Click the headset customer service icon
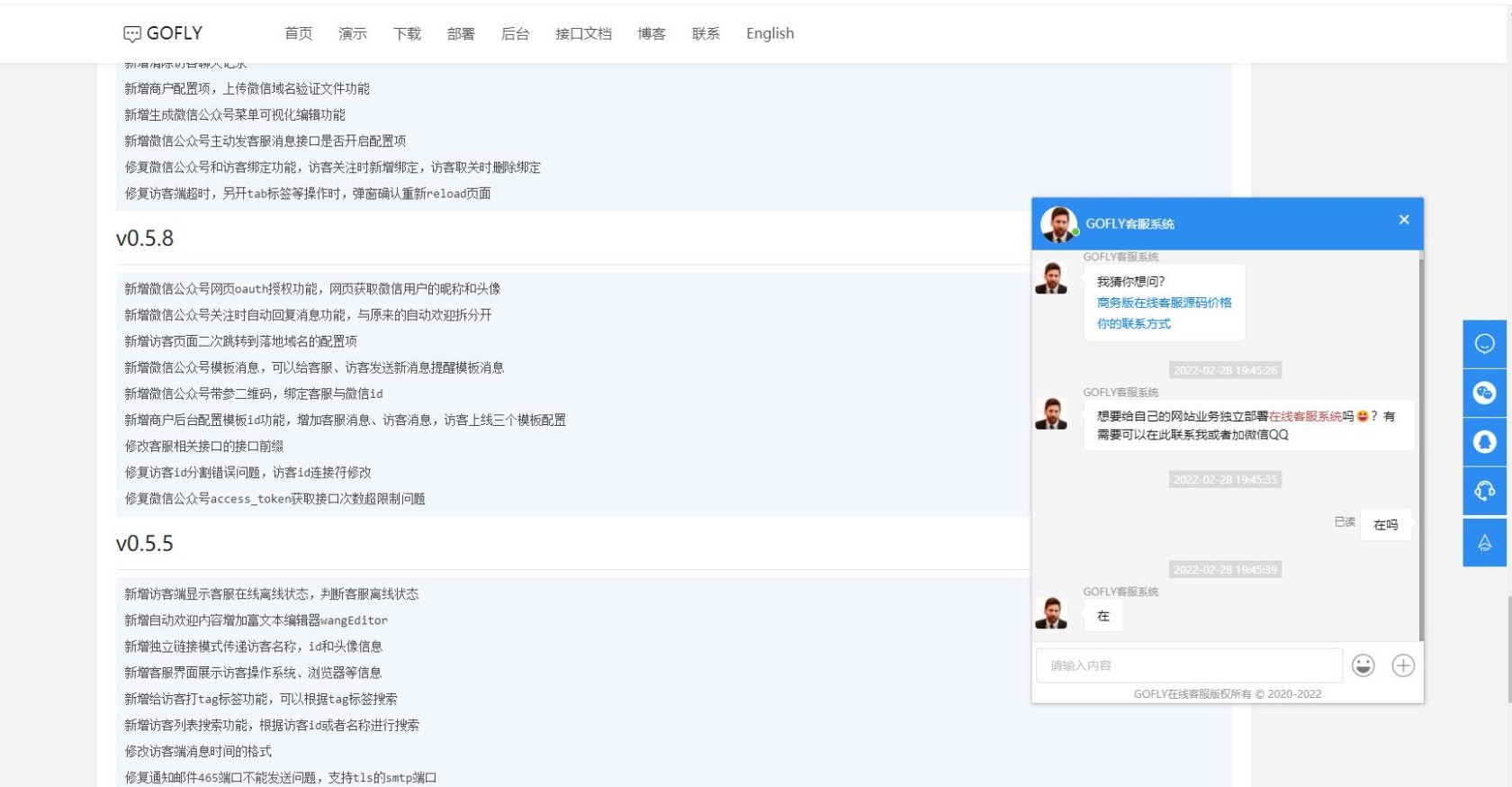 (1484, 491)
